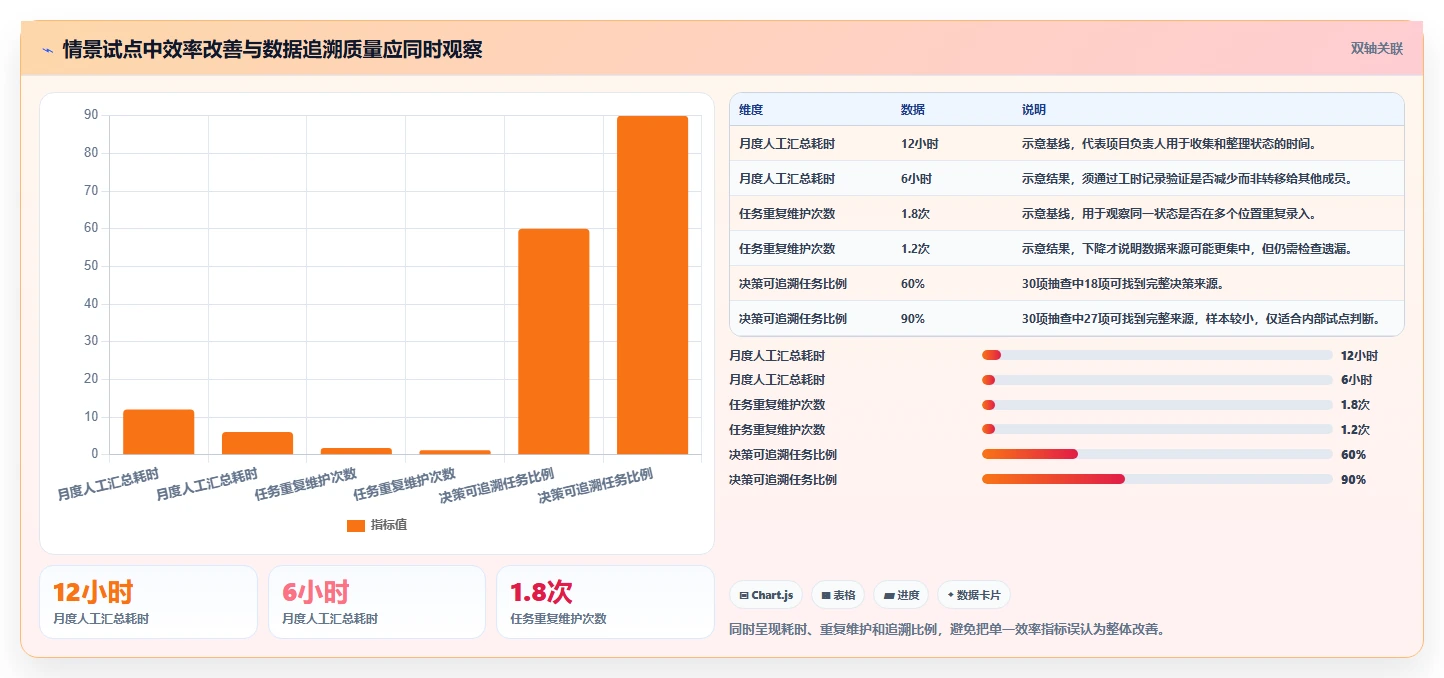
Task: Click the 12小时 cell in the table
Action: click(920, 144)
